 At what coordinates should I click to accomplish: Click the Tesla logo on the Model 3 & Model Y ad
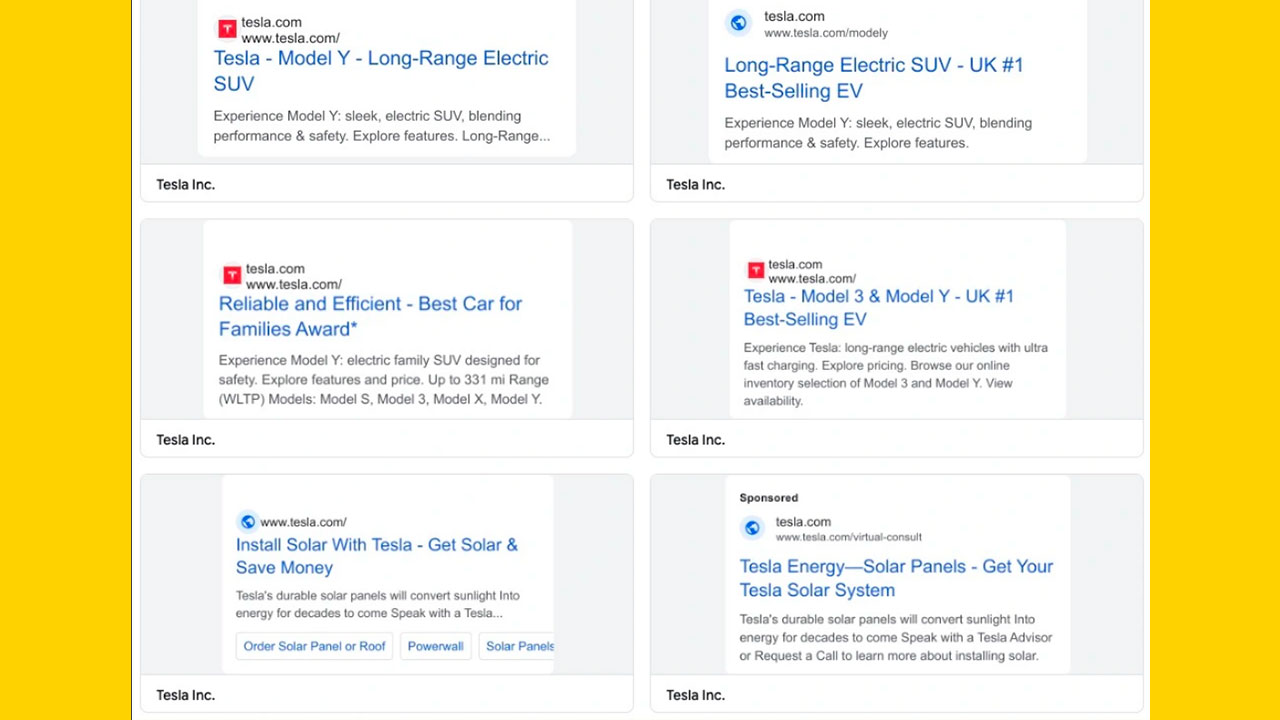[756, 270]
